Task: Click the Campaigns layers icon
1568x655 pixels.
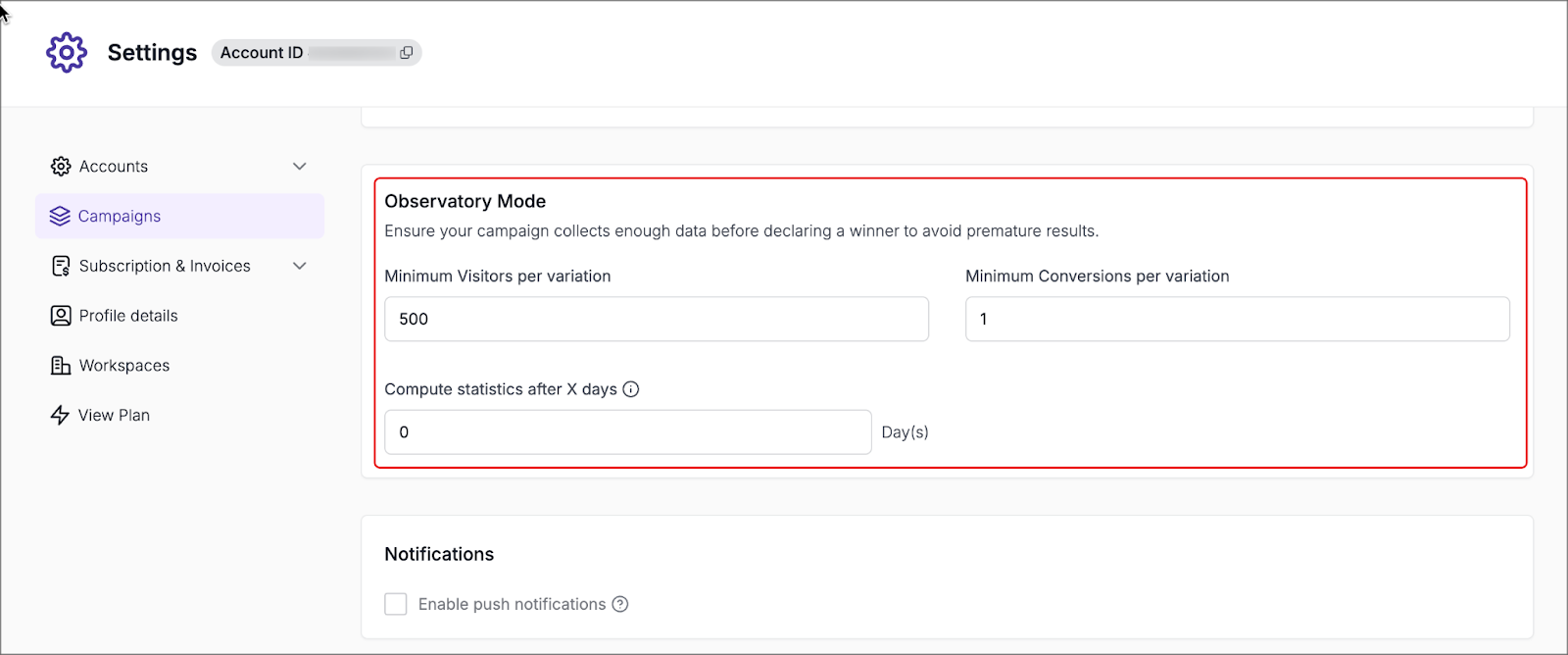Action: [x=60, y=217]
